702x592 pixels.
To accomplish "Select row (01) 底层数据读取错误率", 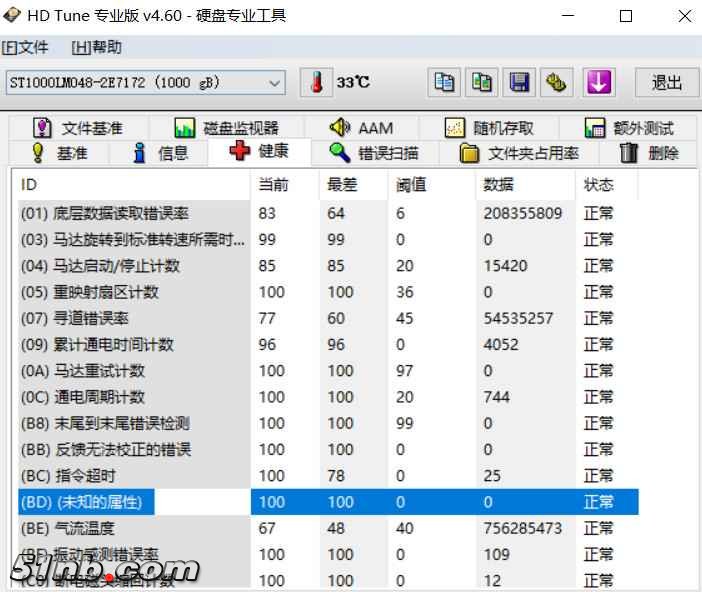I will (x=328, y=213).
